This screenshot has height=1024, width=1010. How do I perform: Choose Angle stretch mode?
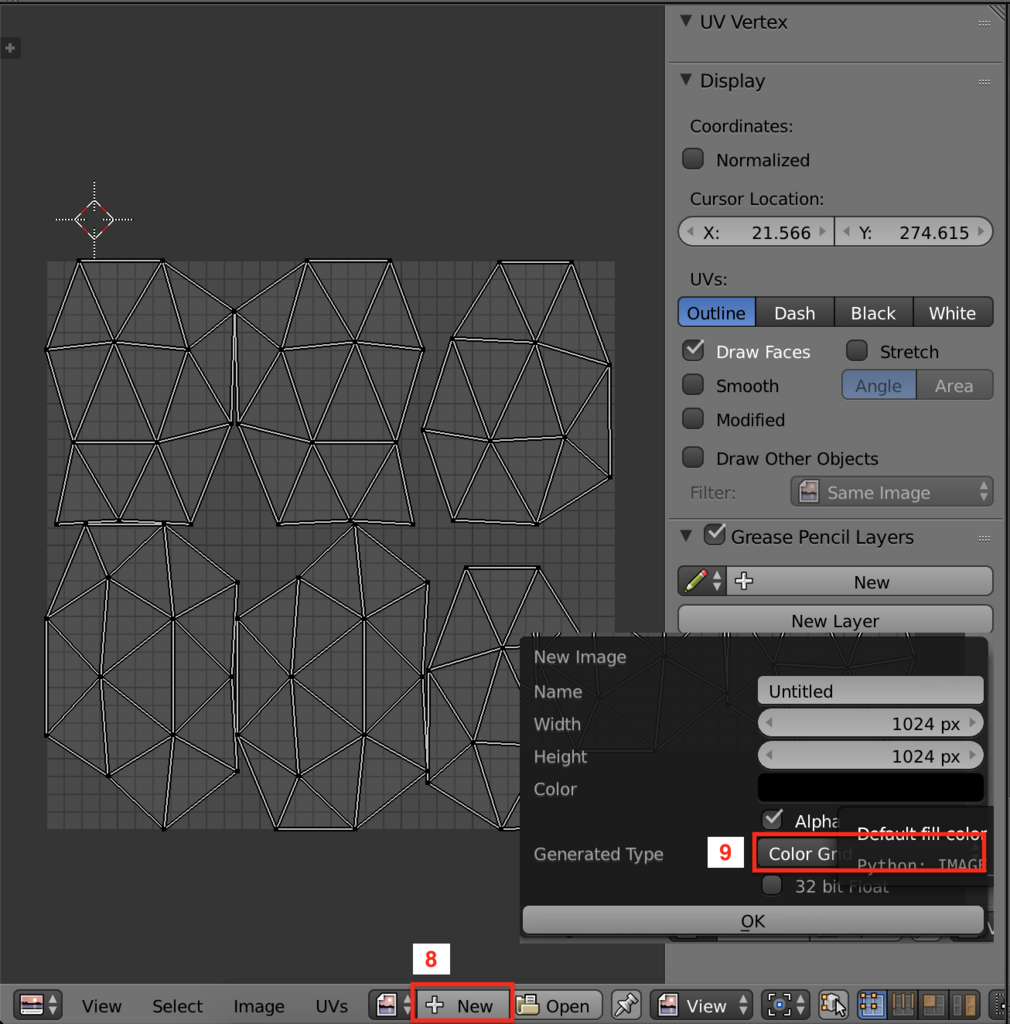coord(879,385)
